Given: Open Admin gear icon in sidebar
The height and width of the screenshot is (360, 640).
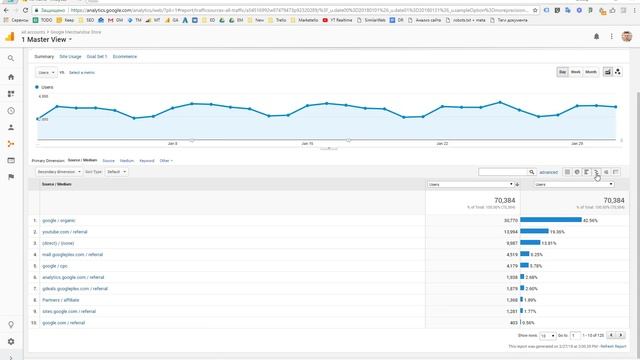Looking at the screenshot, I should (11, 342).
